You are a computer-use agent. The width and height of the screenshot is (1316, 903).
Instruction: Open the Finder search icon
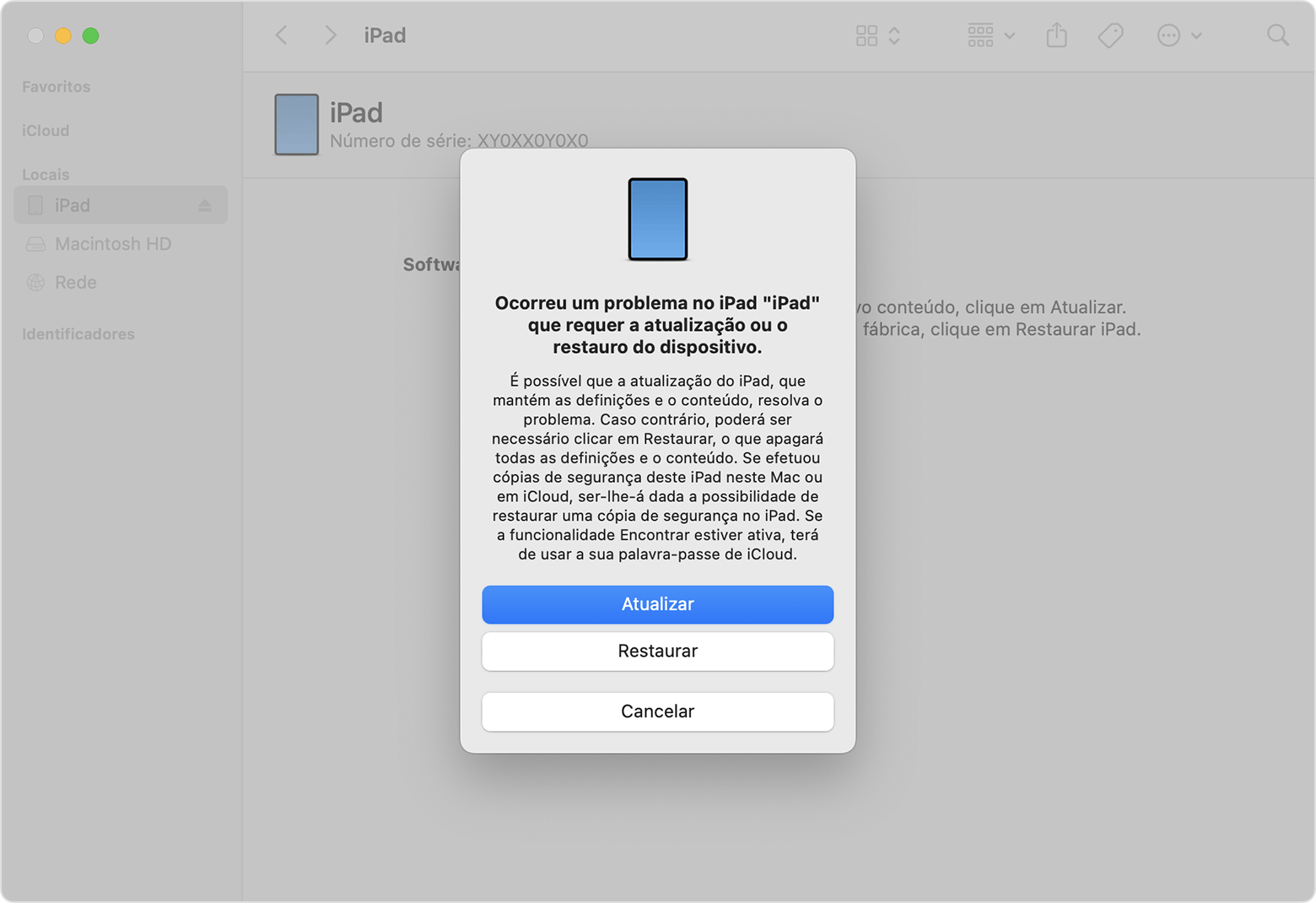pyautogui.click(x=1277, y=35)
